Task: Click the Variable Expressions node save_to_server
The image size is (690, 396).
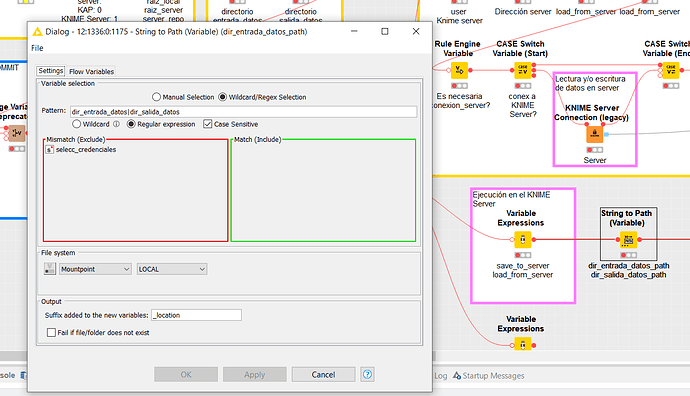Action: 522,240
